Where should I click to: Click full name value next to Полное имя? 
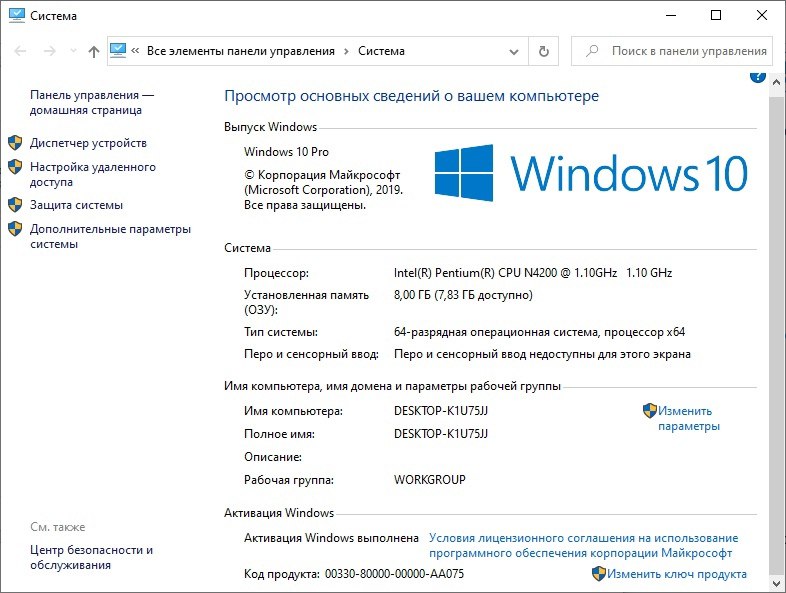click(x=441, y=434)
